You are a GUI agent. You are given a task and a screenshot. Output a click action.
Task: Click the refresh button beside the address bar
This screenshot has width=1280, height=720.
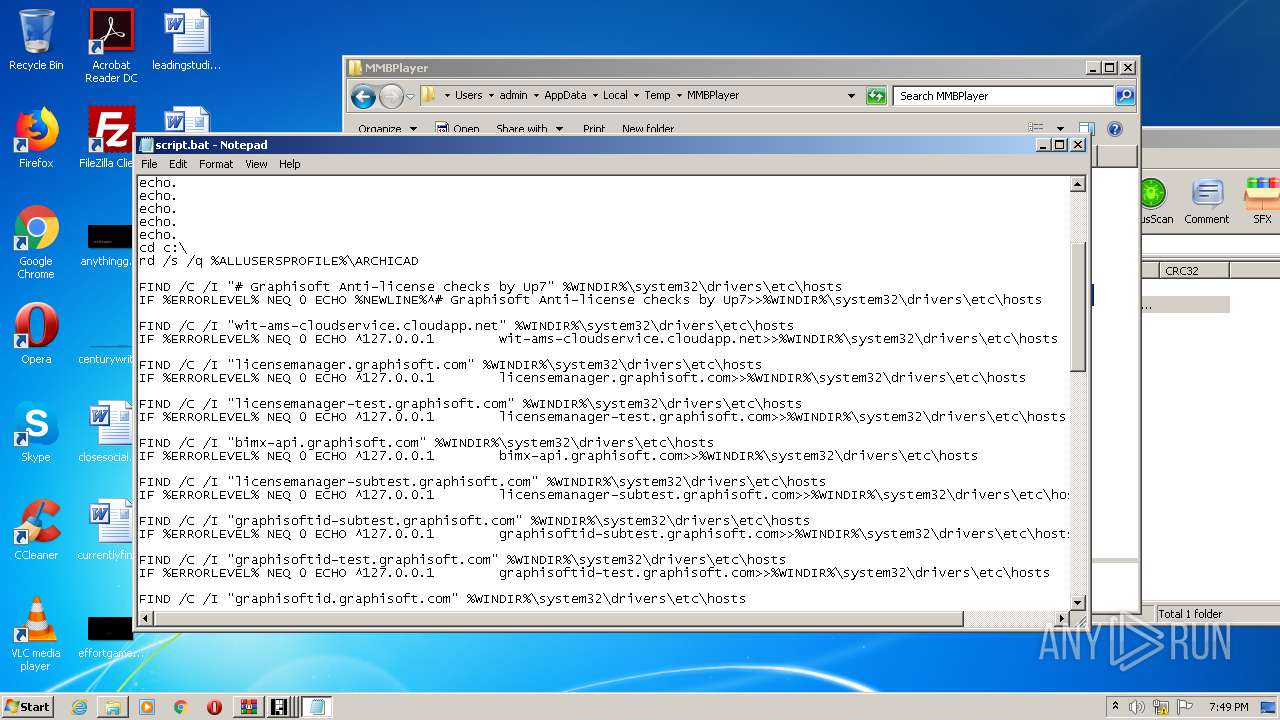tap(876, 96)
